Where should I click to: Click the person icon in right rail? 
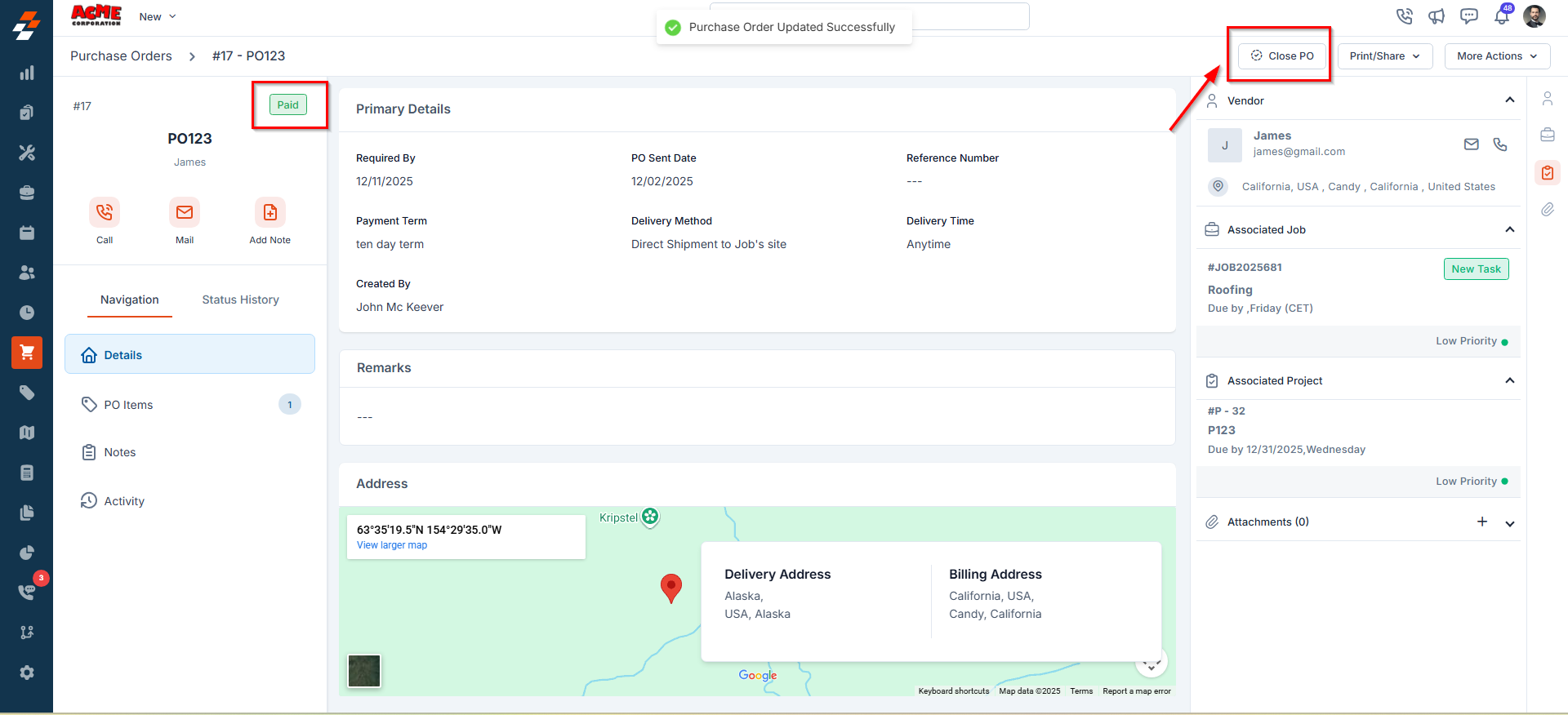pyautogui.click(x=1548, y=99)
